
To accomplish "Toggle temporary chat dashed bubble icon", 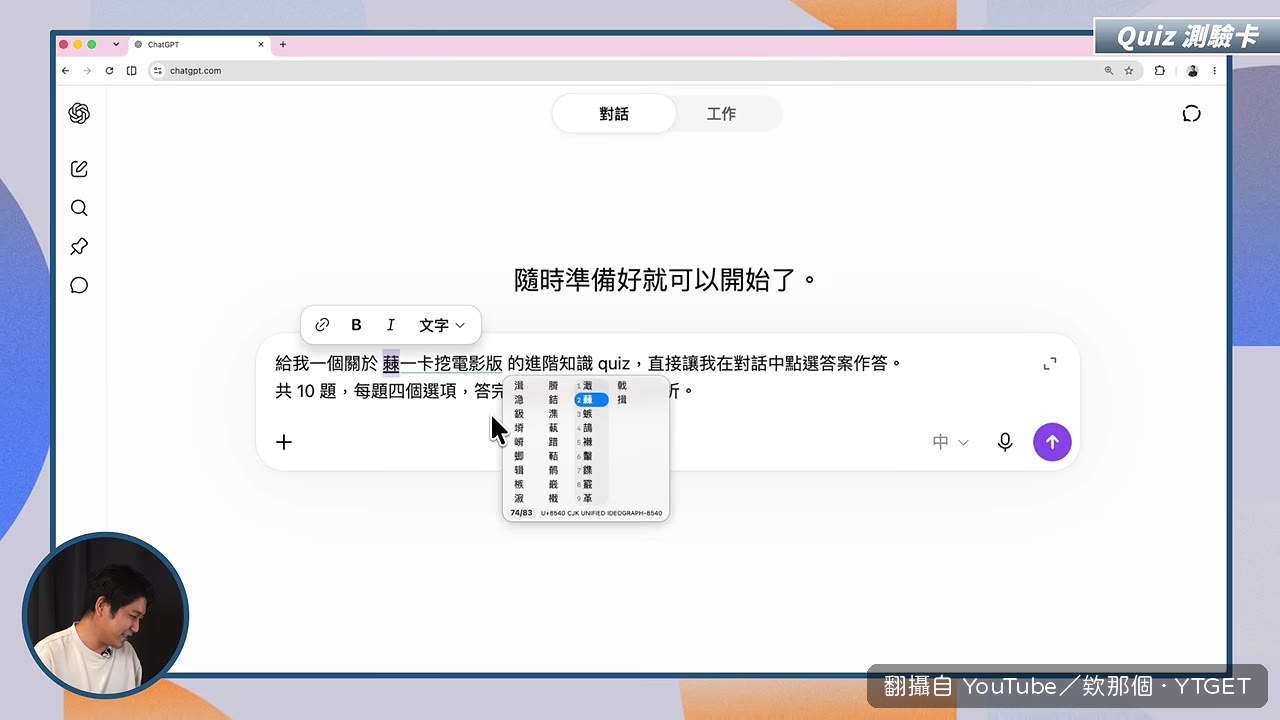I will [1191, 114].
